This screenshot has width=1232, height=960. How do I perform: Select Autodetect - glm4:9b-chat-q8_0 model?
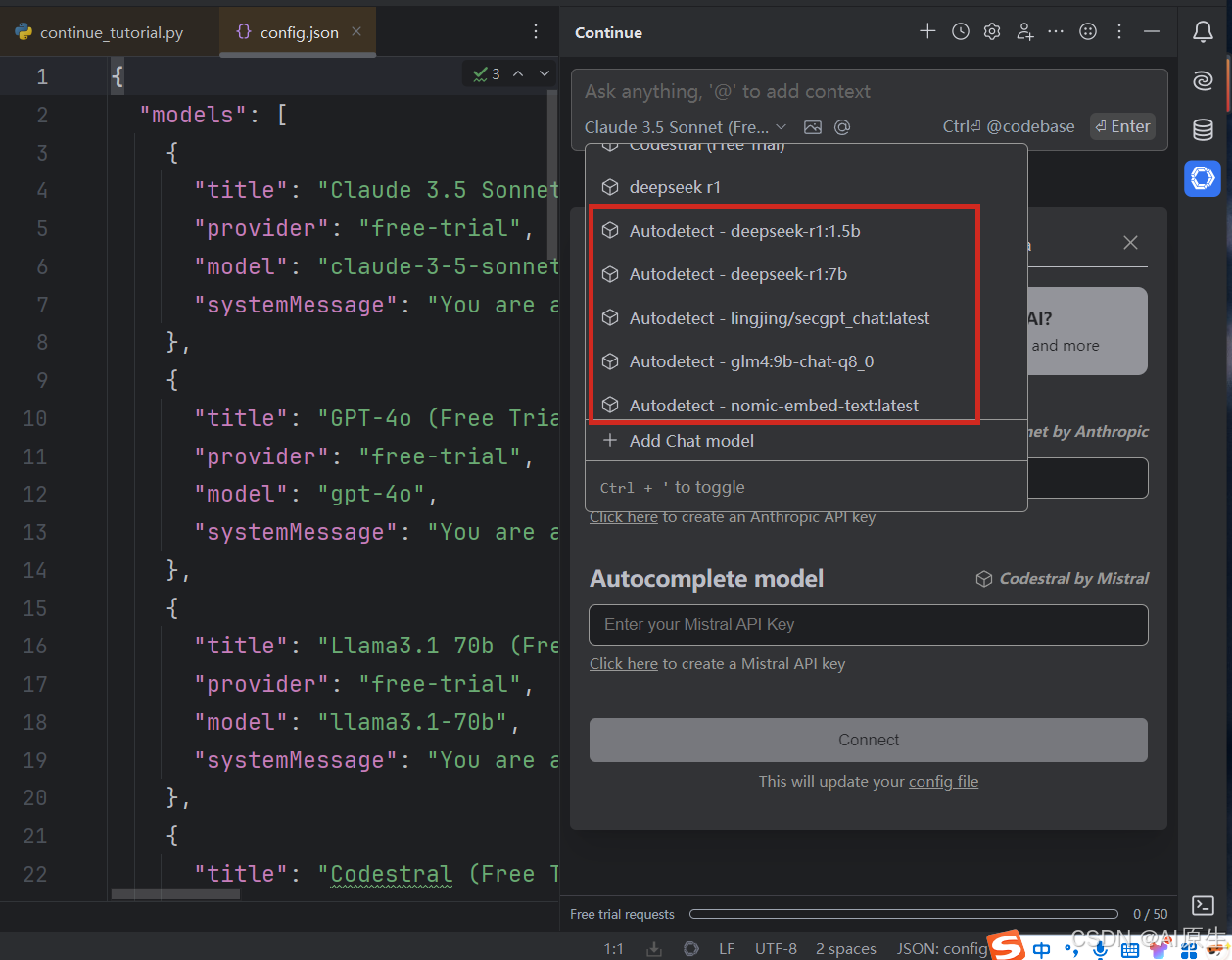[x=806, y=361]
